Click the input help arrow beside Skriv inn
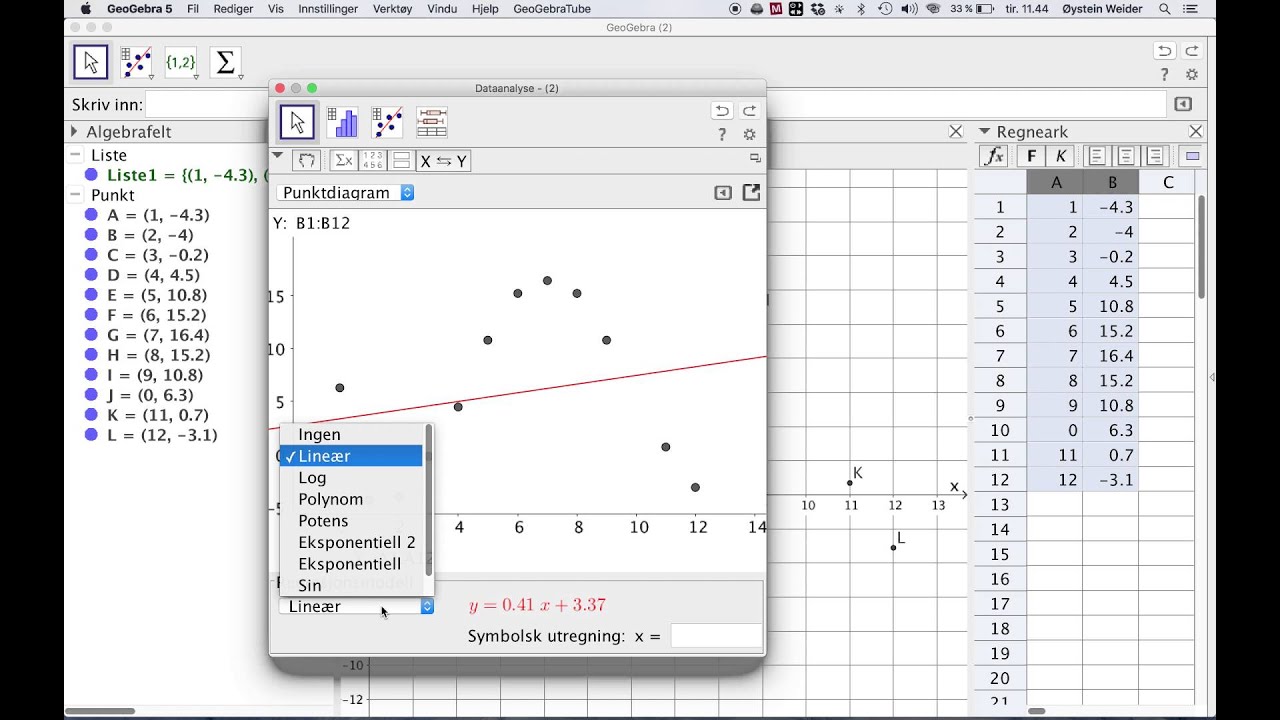 click(1183, 104)
